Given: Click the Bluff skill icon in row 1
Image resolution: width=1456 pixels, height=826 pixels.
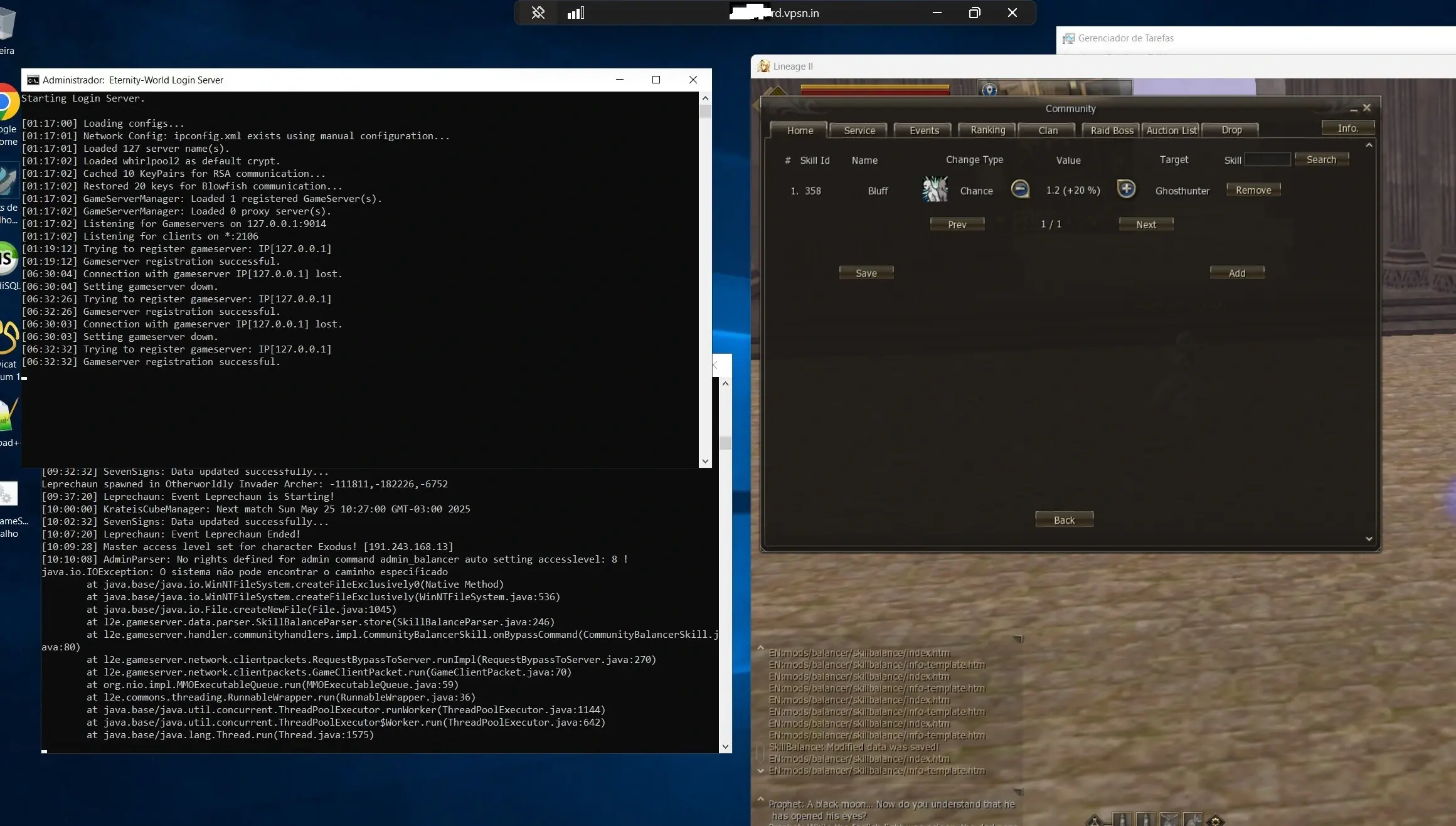Looking at the screenshot, I should coord(935,189).
